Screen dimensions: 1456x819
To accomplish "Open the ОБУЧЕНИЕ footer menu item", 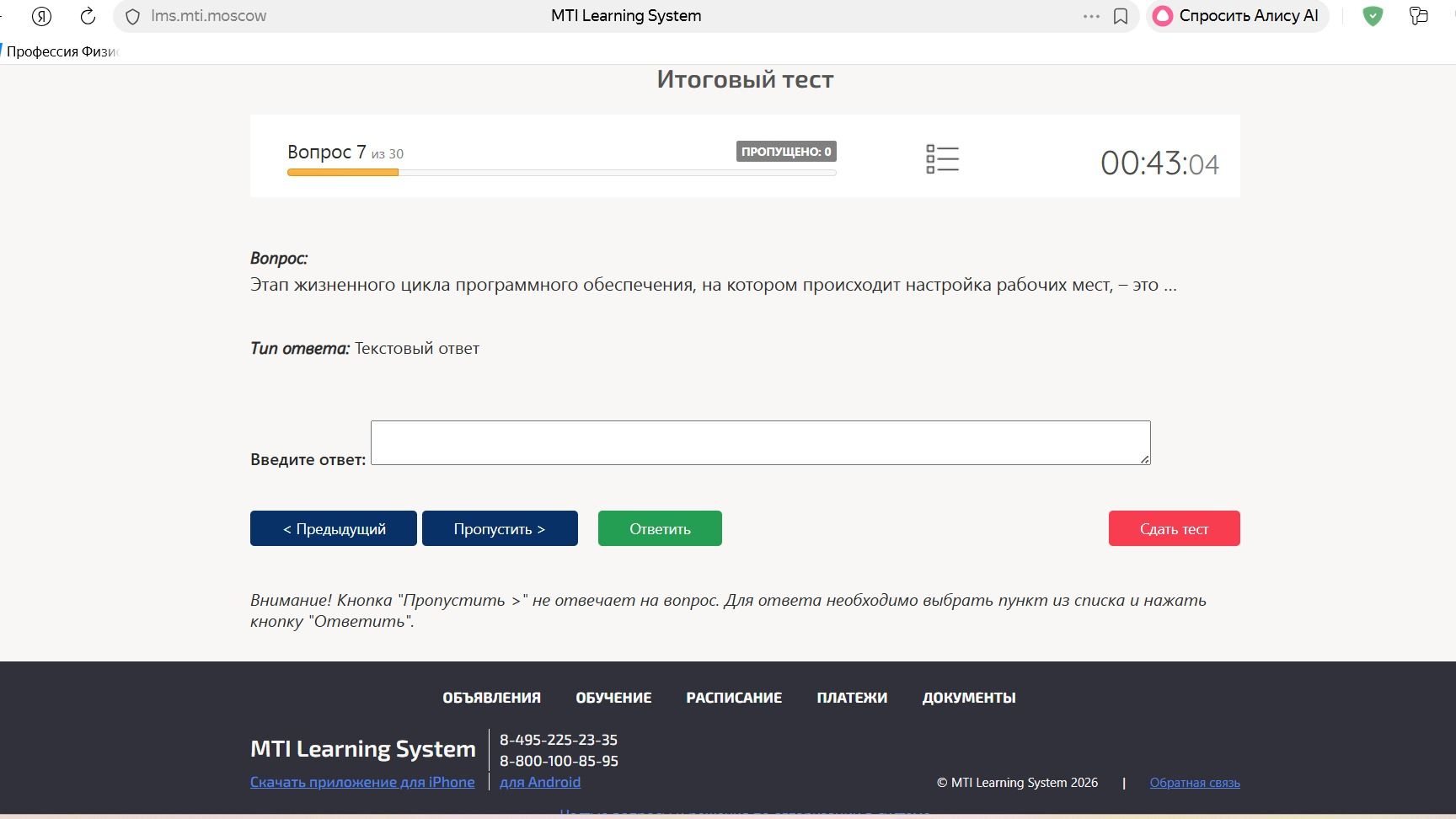I will [613, 698].
